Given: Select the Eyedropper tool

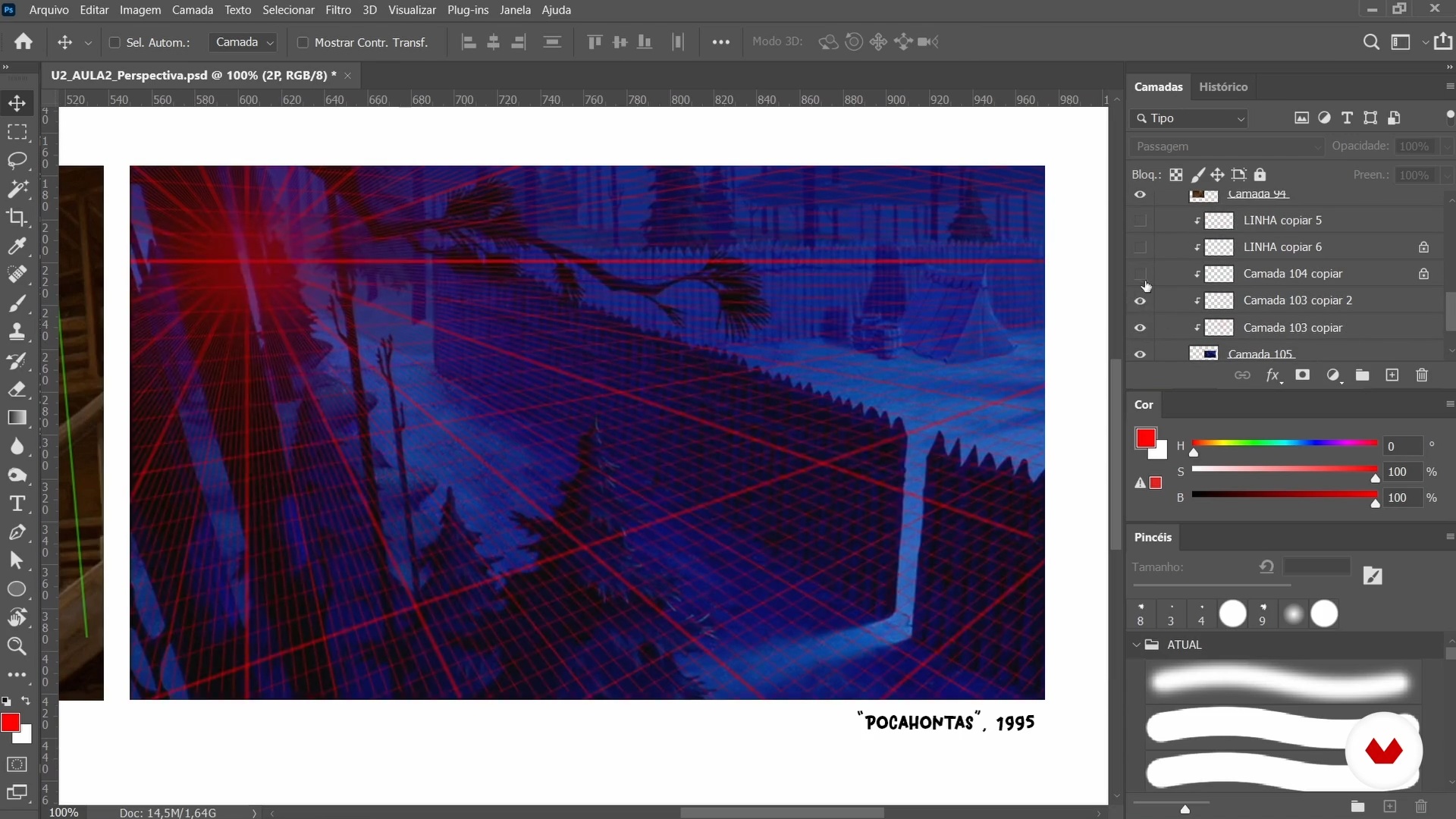Looking at the screenshot, I should coord(17,246).
